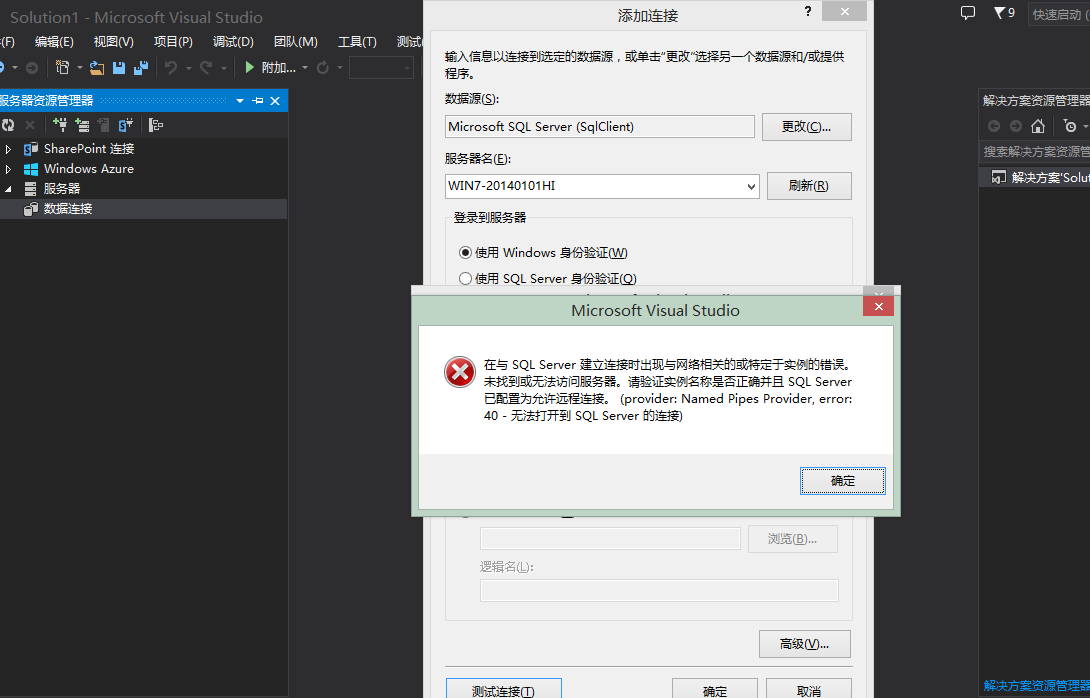Open the 附加 debug target dropdown arrow

(x=304, y=67)
